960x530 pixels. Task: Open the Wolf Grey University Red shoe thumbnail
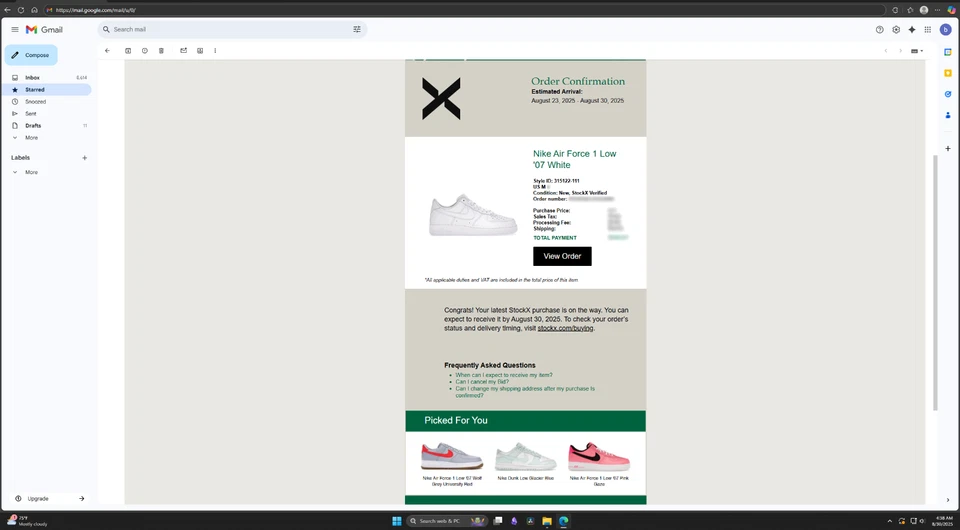(452, 457)
